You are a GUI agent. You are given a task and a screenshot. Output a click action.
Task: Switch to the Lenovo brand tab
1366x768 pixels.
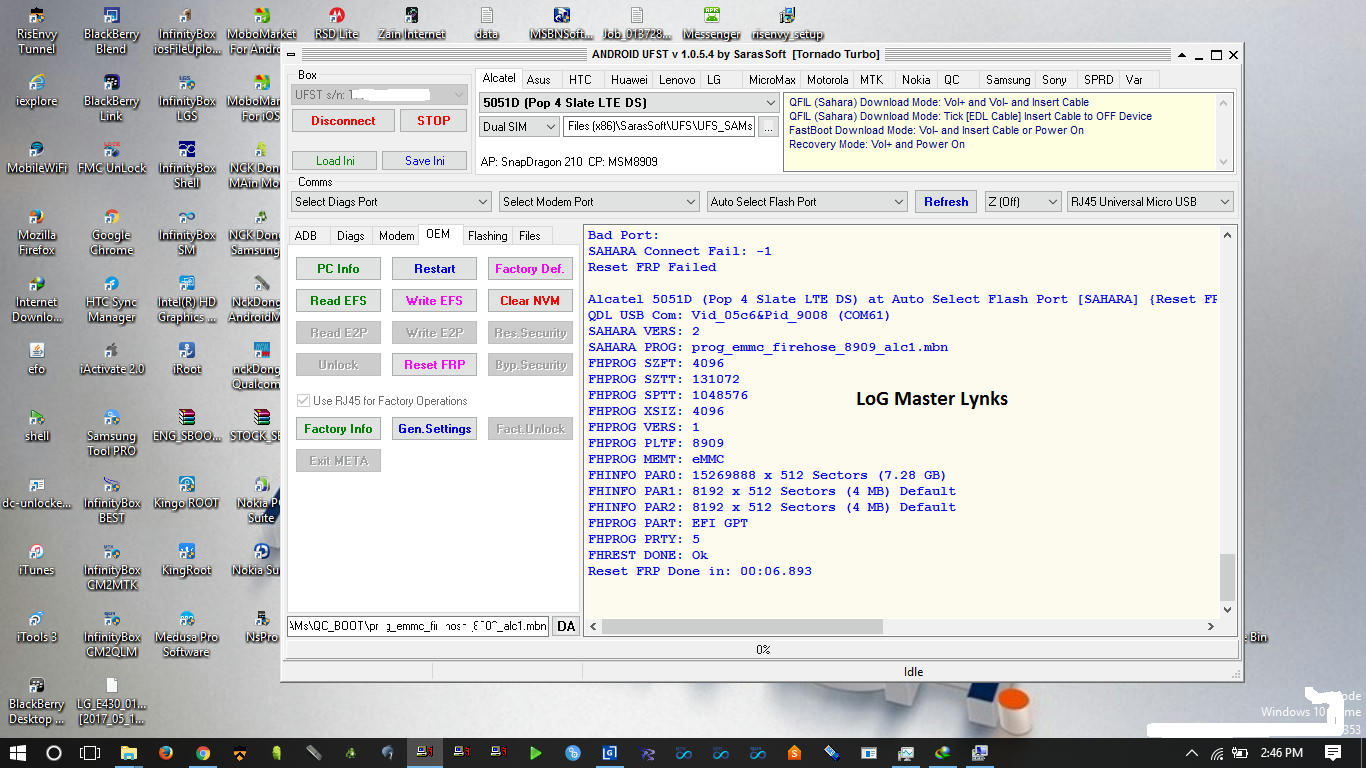pyautogui.click(x=677, y=80)
